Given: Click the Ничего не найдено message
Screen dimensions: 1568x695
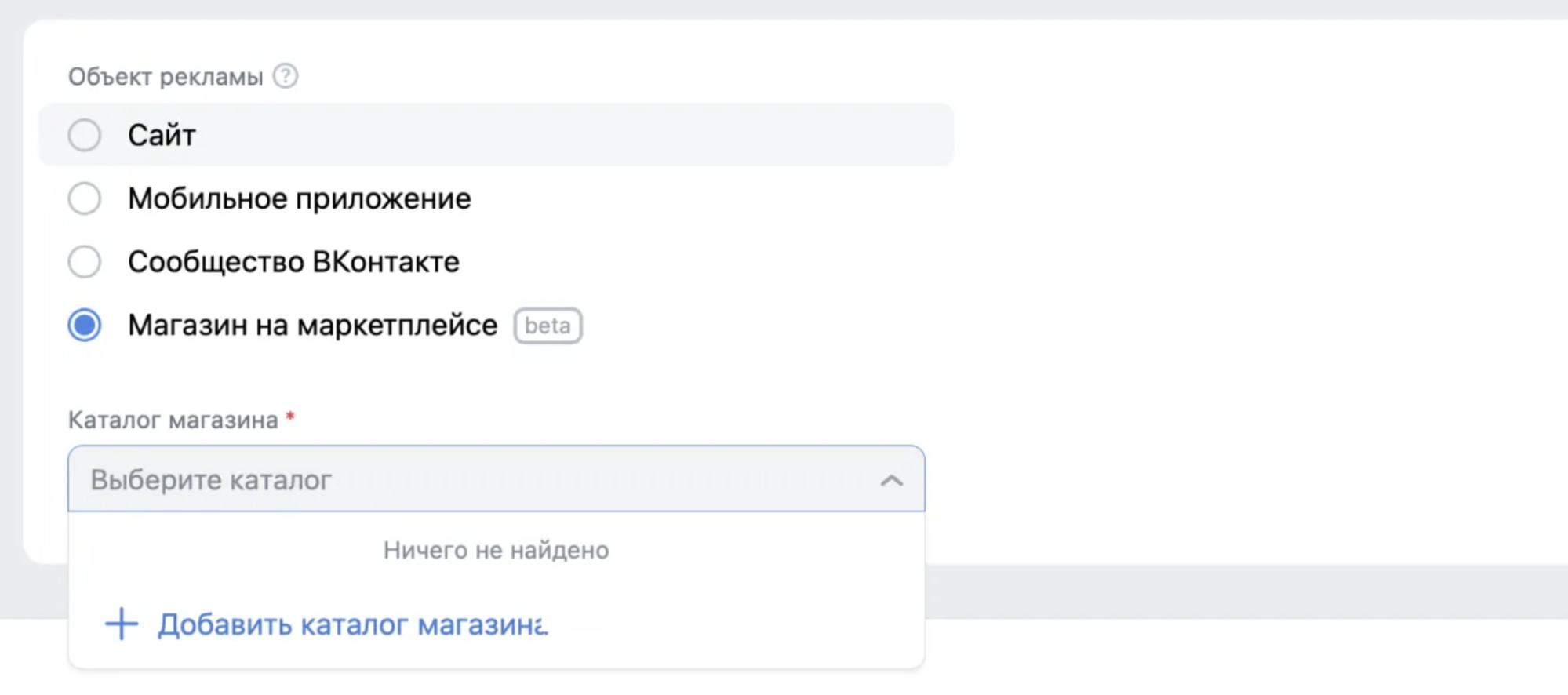Looking at the screenshot, I should (496, 551).
